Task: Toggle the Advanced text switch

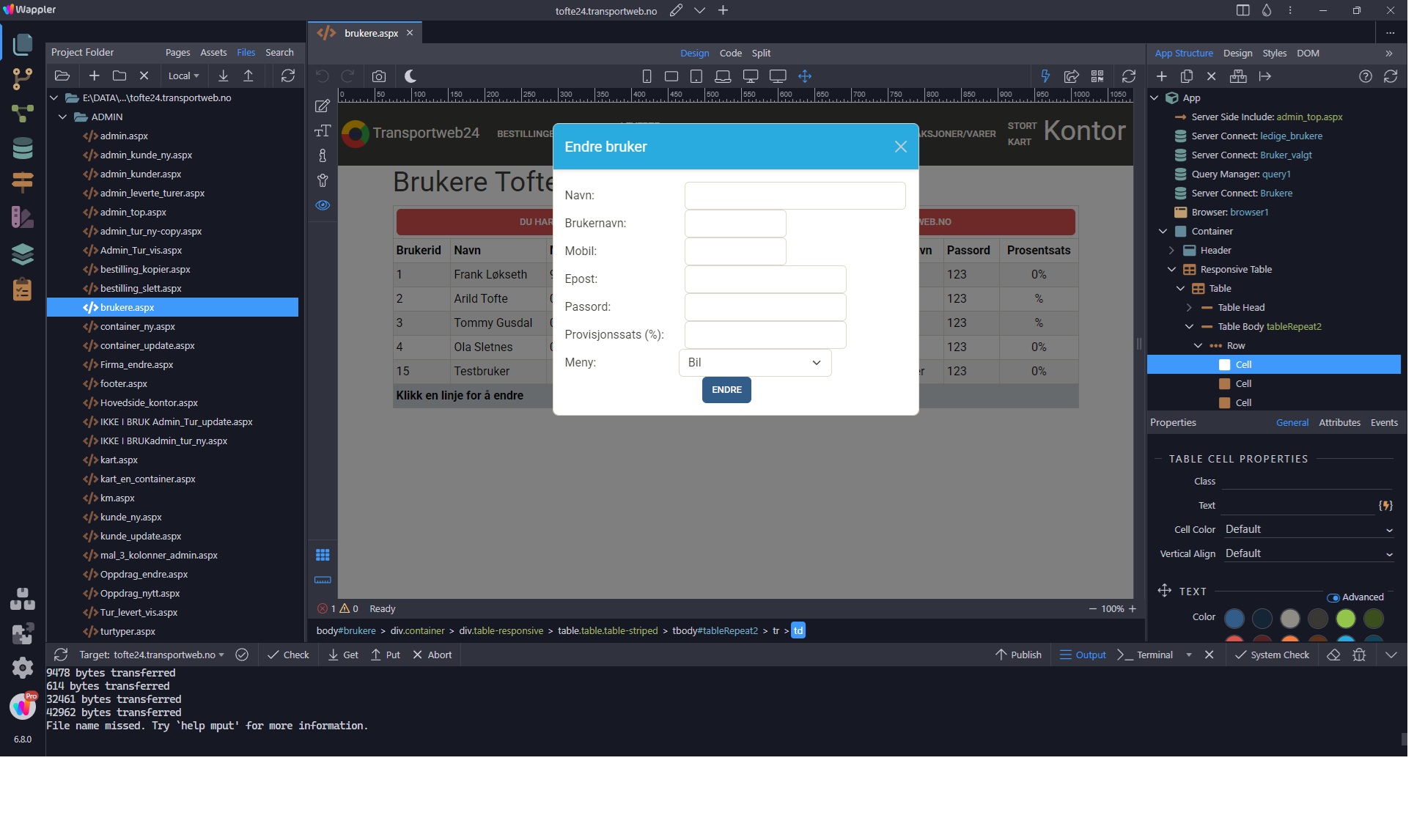Action: pyautogui.click(x=1333, y=597)
